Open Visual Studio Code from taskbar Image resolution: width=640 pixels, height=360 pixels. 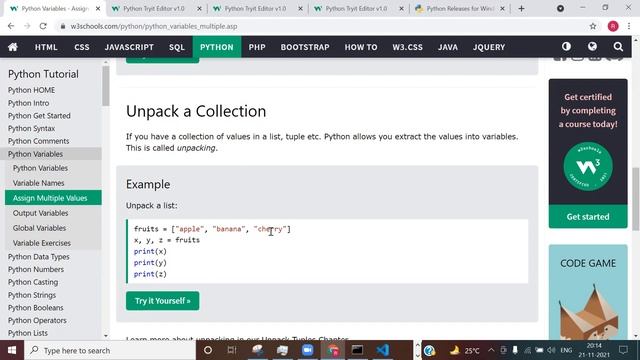point(382,350)
